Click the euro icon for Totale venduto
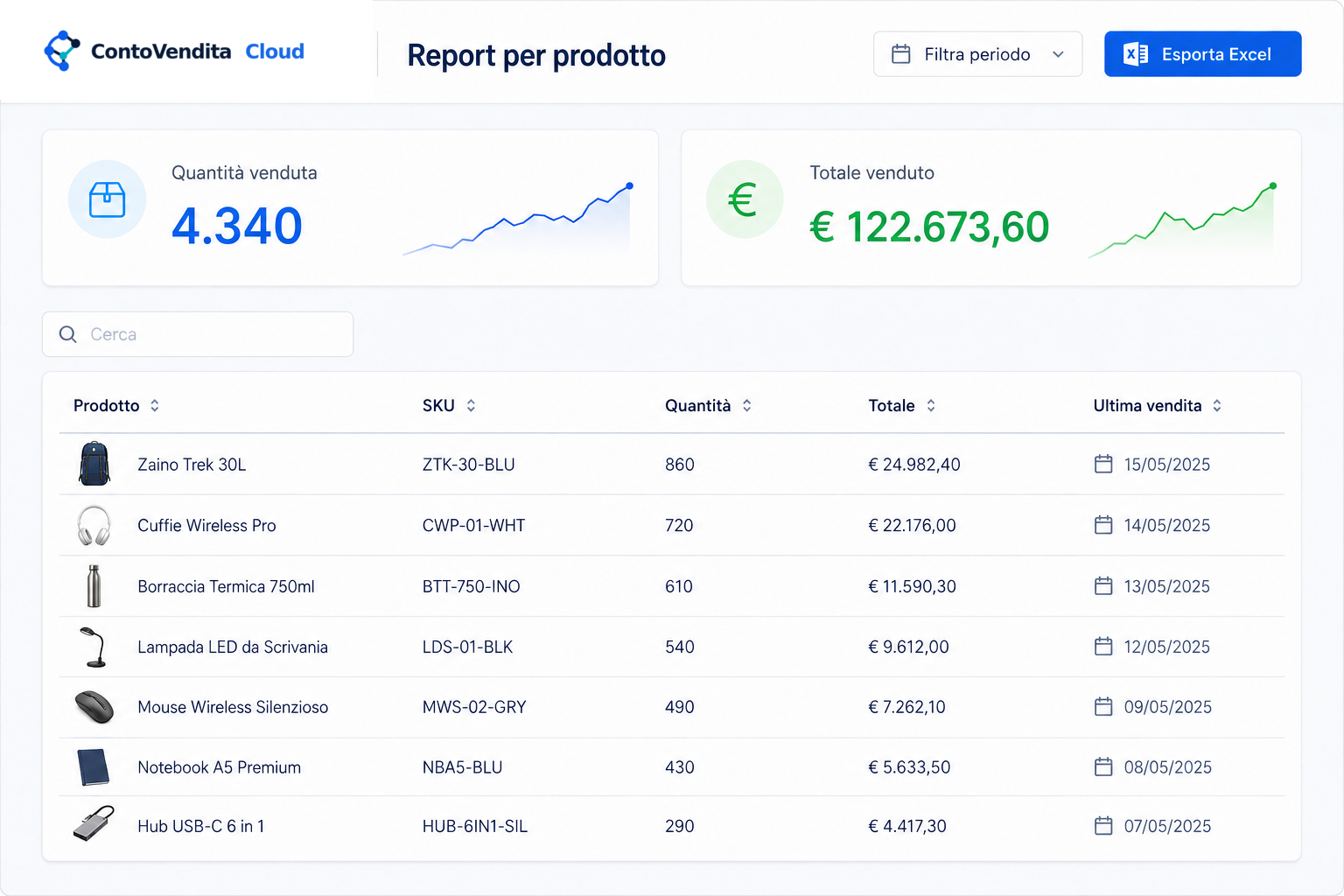Image resolution: width=1344 pixels, height=896 pixels. tap(745, 199)
